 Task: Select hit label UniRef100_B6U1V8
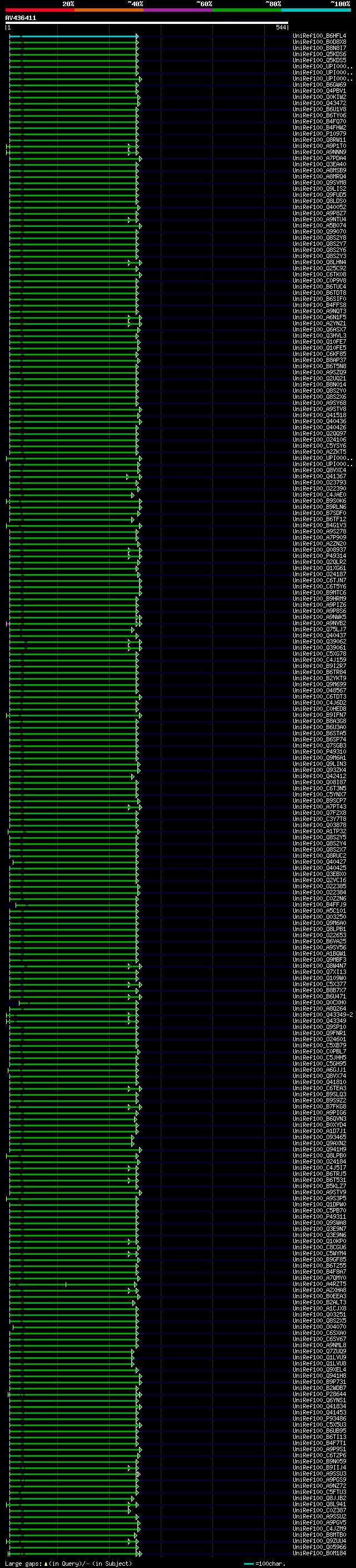pyautogui.click(x=319, y=109)
